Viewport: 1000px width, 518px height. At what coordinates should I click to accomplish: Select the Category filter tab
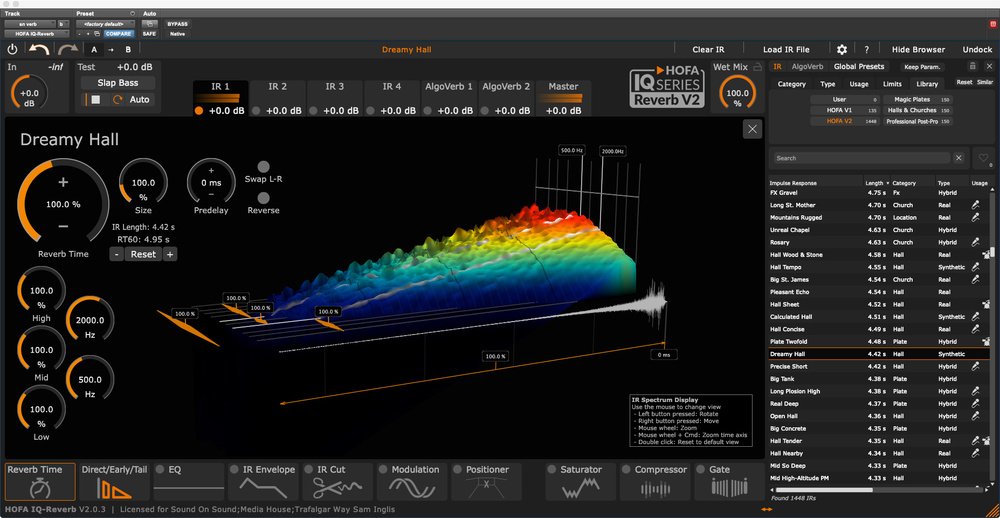coord(792,84)
